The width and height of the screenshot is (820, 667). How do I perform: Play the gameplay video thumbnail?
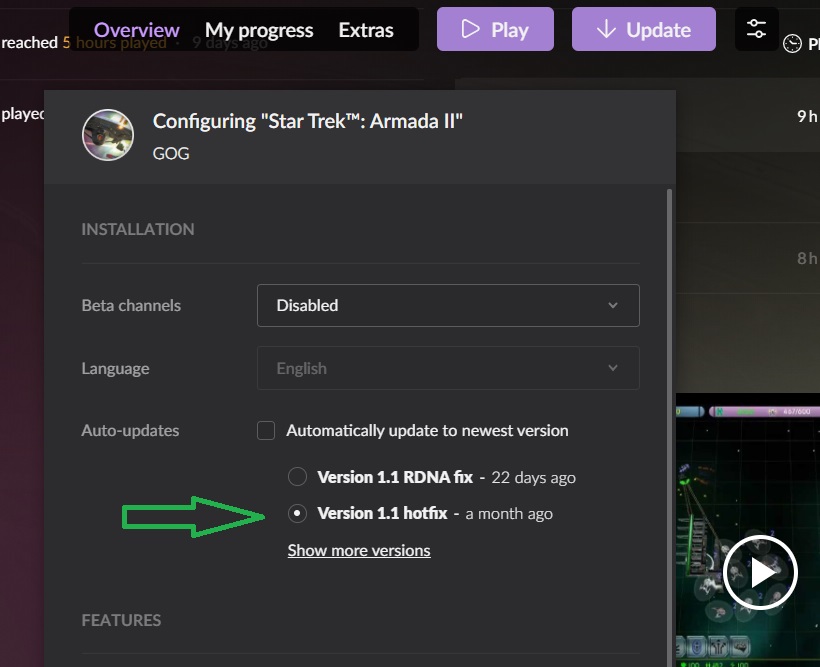pyautogui.click(x=760, y=572)
